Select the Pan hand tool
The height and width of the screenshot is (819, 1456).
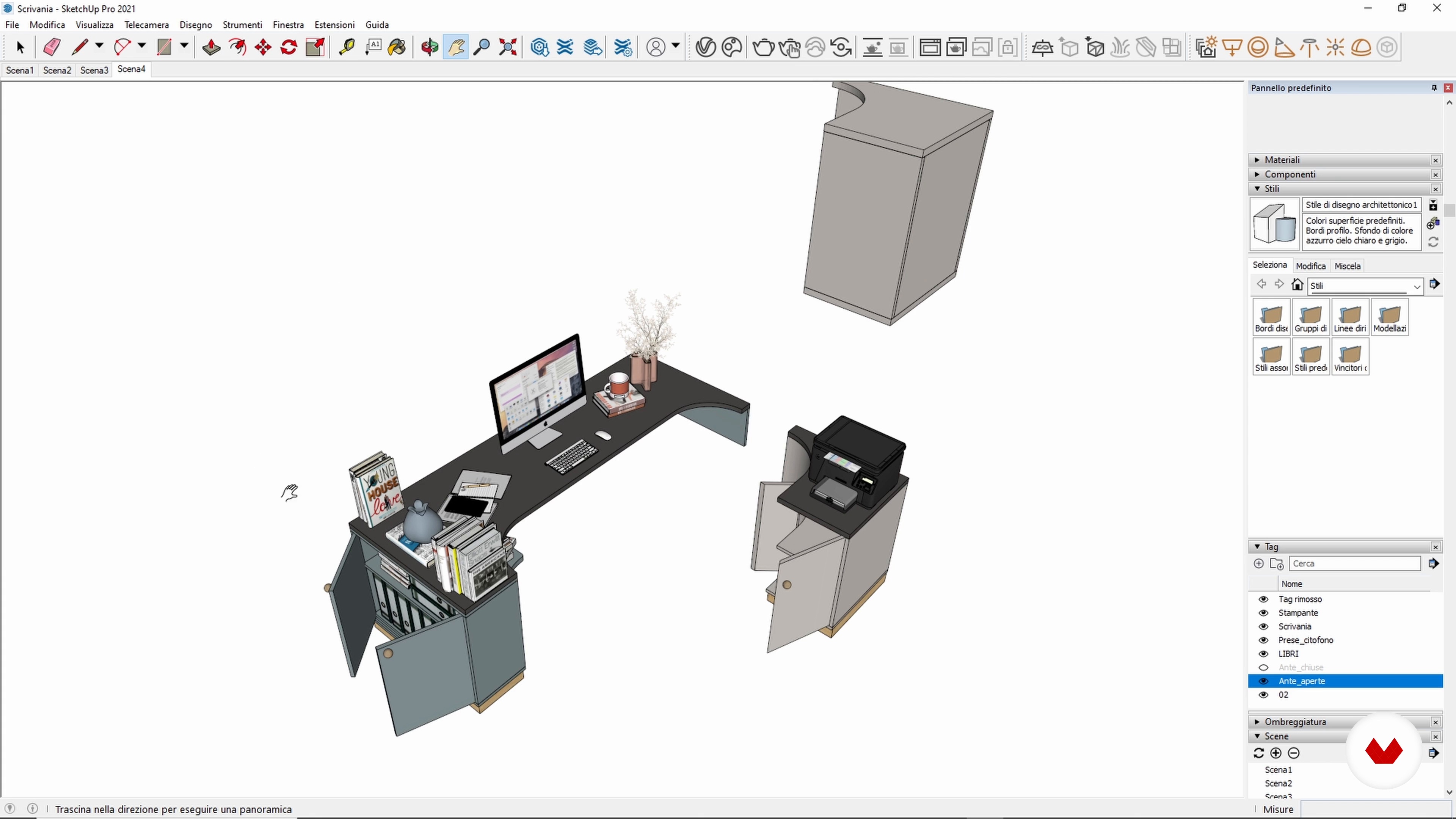455,47
